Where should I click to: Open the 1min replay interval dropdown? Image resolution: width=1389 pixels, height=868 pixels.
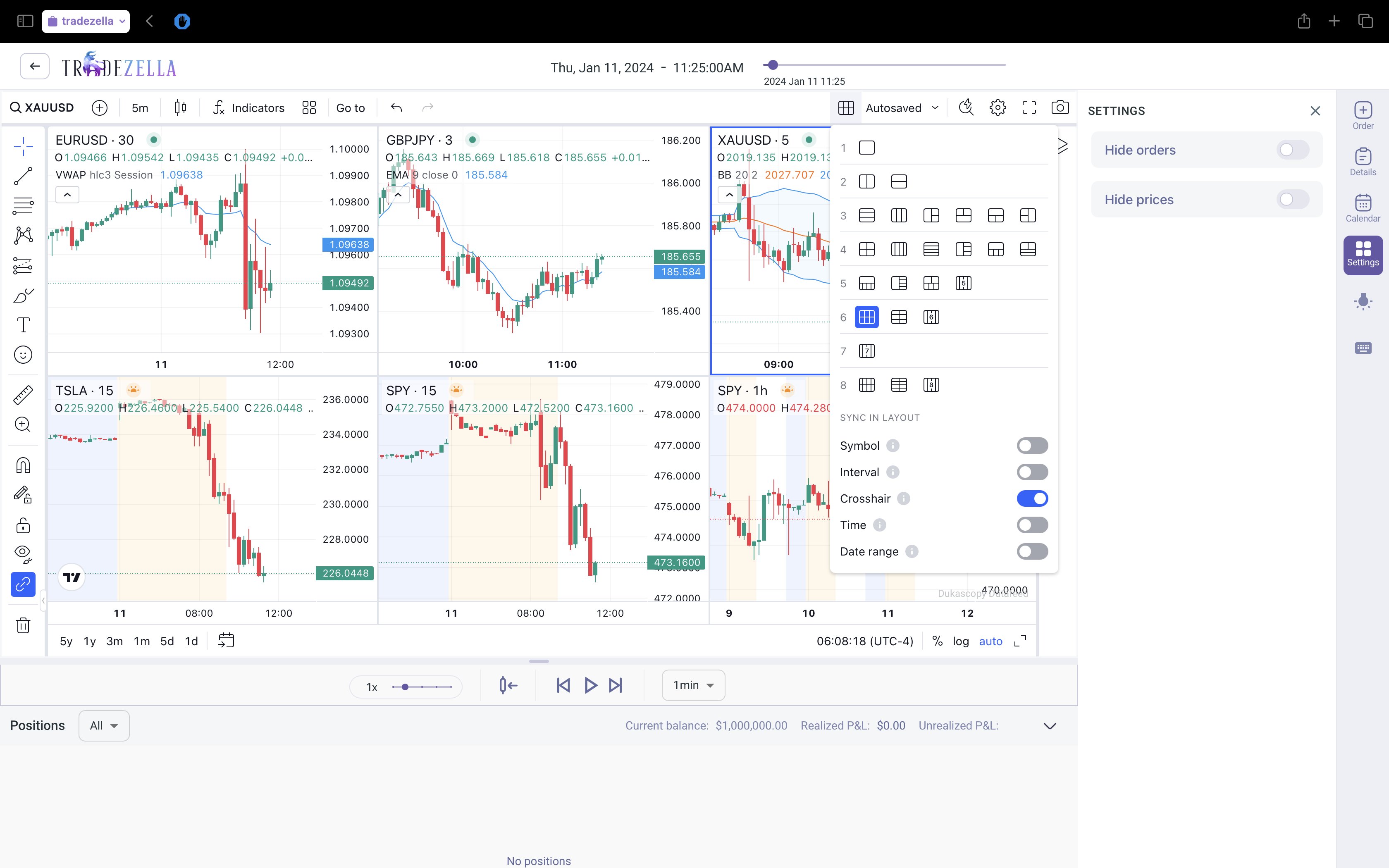pyautogui.click(x=693, y=685)
